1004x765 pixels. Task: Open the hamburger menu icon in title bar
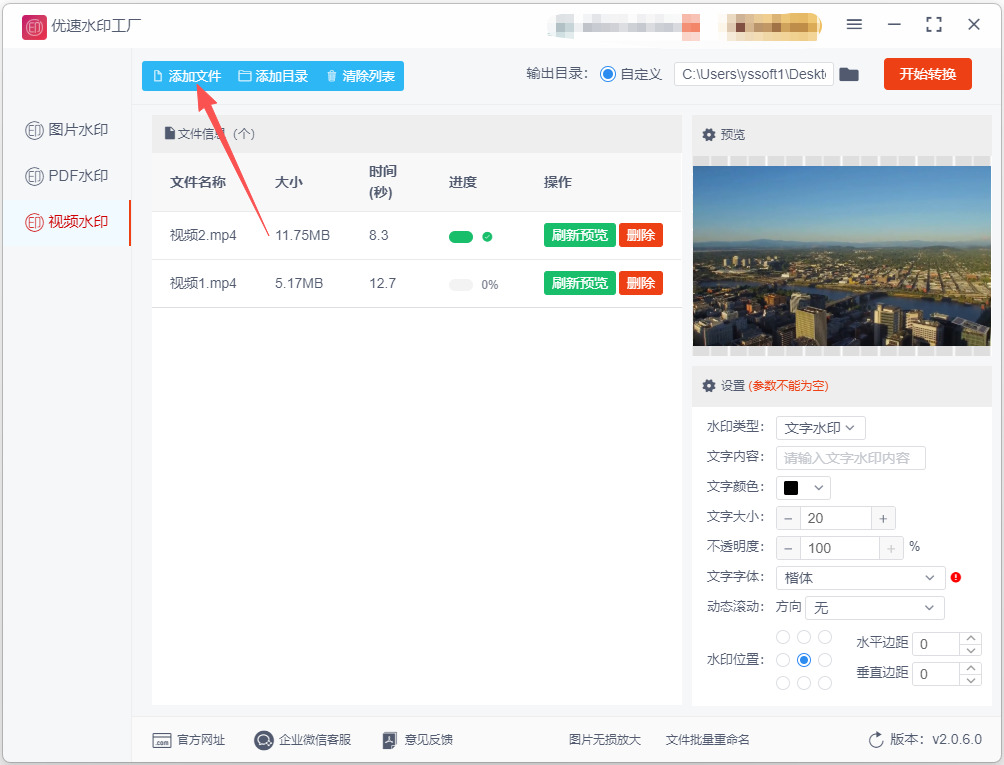854,24
